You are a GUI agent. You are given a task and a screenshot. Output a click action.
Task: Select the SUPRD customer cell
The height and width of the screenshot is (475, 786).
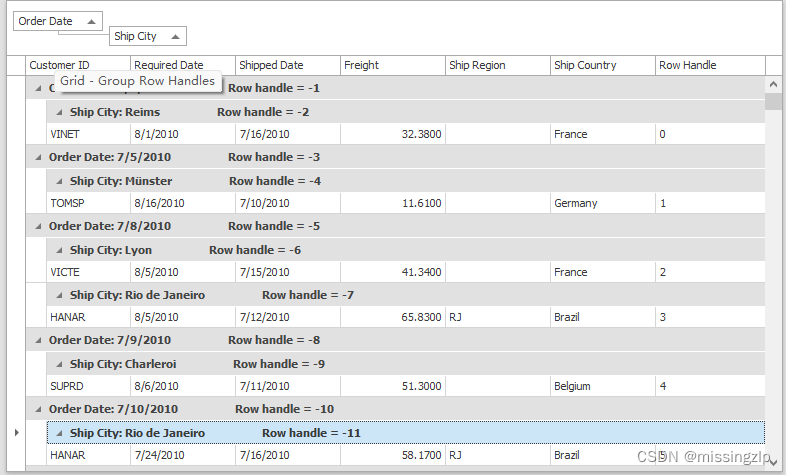tap(88, 386)
